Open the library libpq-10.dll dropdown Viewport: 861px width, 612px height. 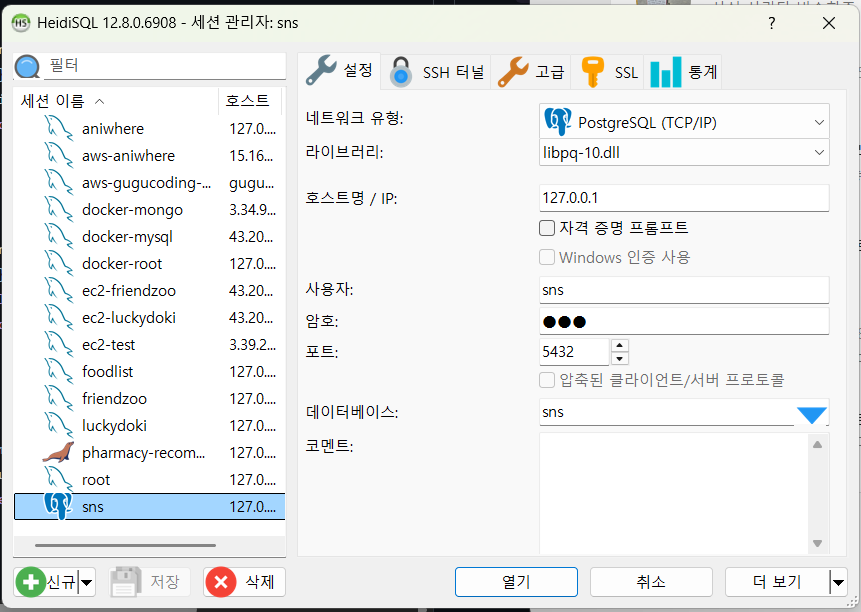pos(819,153)
